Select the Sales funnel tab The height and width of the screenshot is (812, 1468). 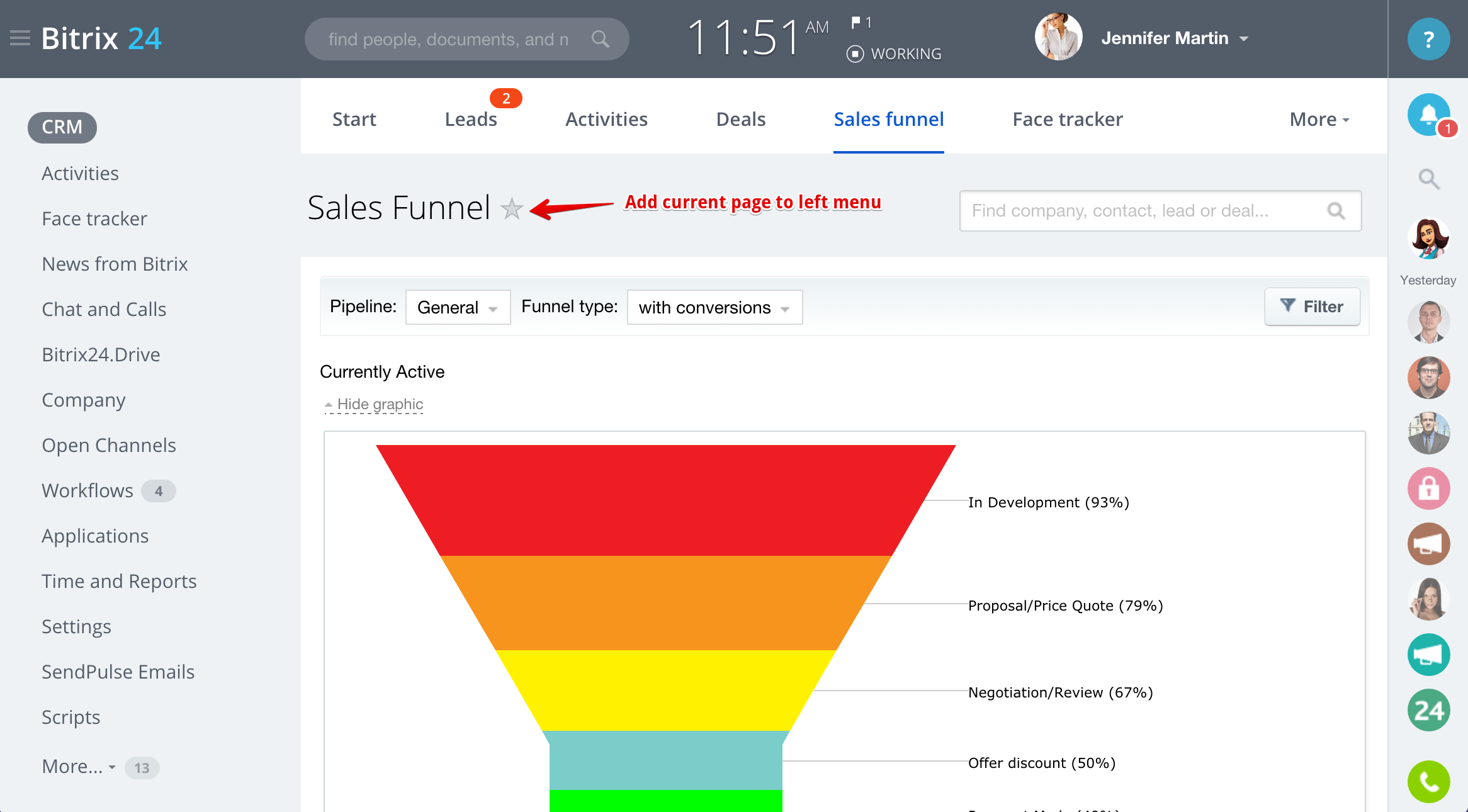[x=889, y=120]
